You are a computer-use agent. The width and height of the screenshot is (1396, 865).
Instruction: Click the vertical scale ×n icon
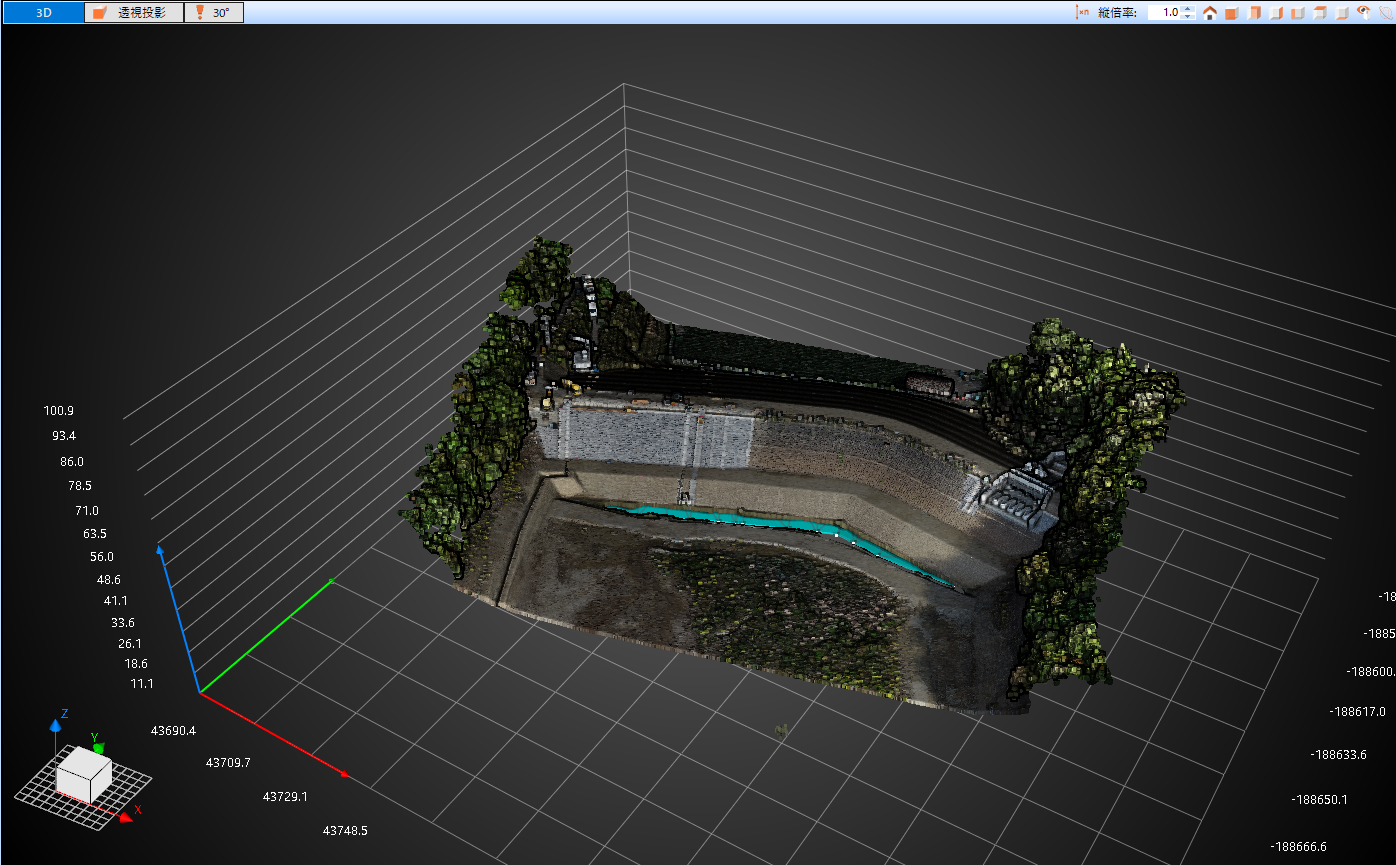point(1082,13)
